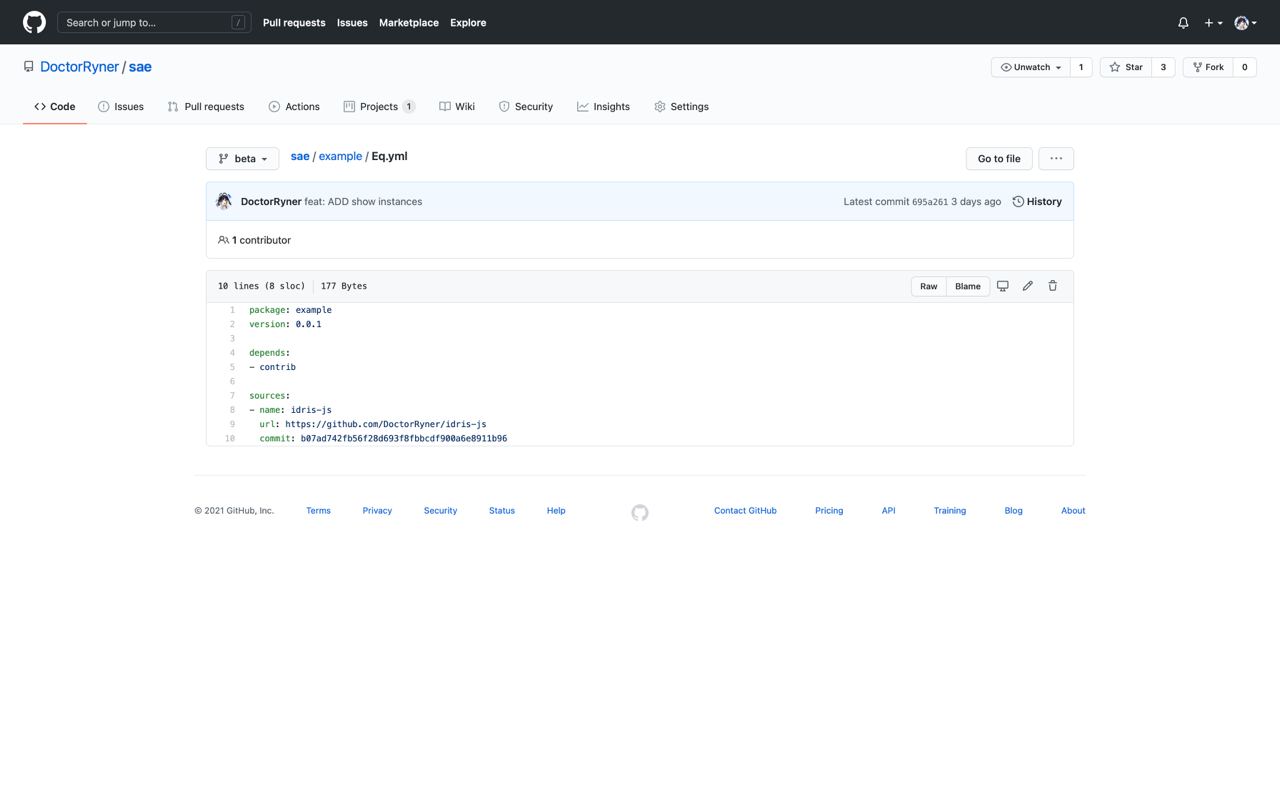Screen dimensions: 1280x800
Task: Switch to the Wiki tab
Action: pos(457,106)
